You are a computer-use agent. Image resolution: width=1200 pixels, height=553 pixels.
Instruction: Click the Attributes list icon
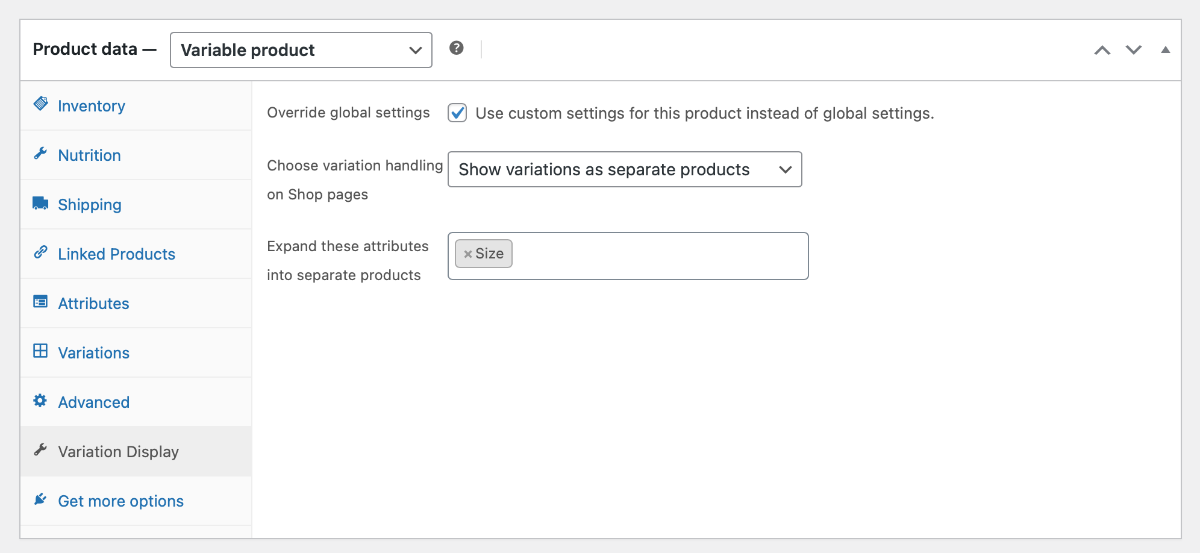point(40,302)
